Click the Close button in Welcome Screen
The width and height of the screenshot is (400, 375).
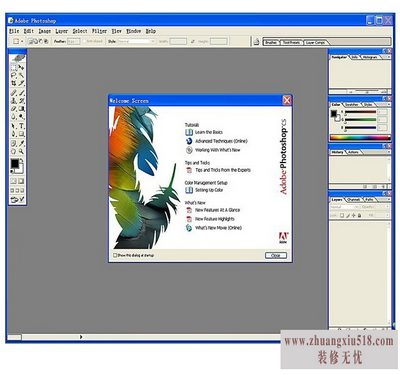[276, 255]
